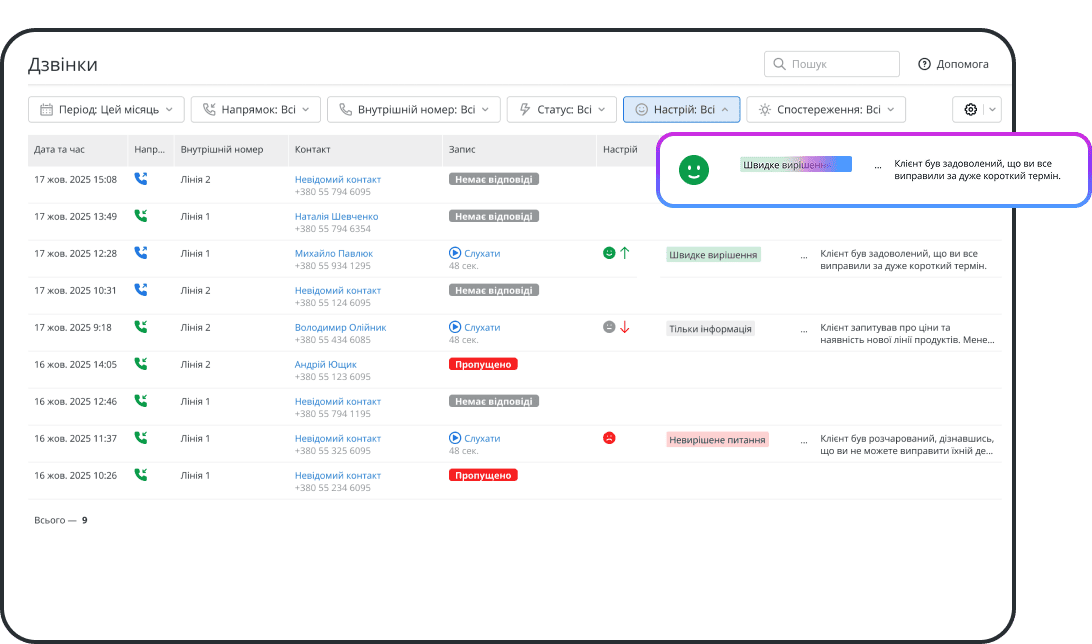The image size is (1092, 644).
Task: Click the green happy smiley in the popup
Action: coord(693,170)
